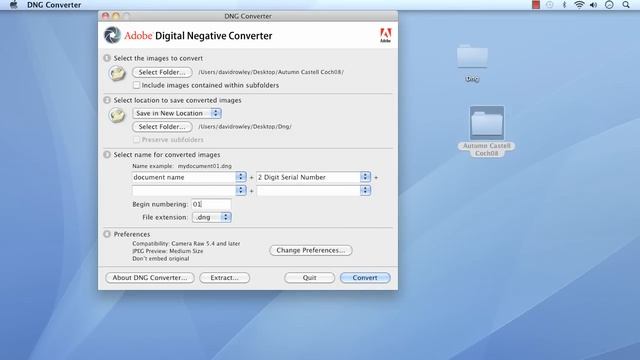Click Compatibility: Camera Raw 5.4 and later text

186,243
